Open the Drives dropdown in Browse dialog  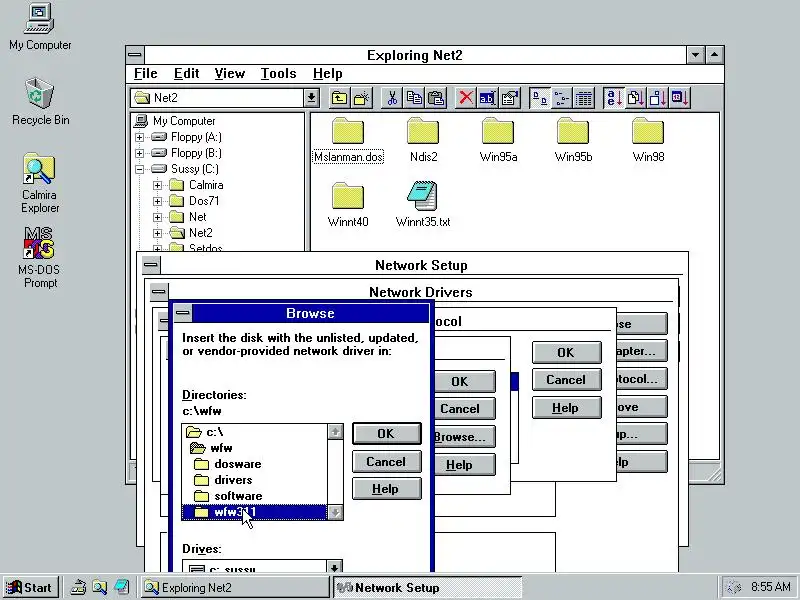(334, 567)
